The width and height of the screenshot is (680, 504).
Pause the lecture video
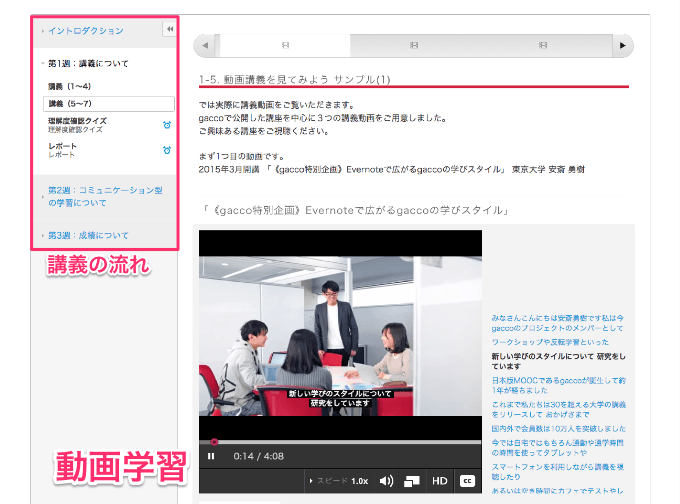tap(211, 456)
